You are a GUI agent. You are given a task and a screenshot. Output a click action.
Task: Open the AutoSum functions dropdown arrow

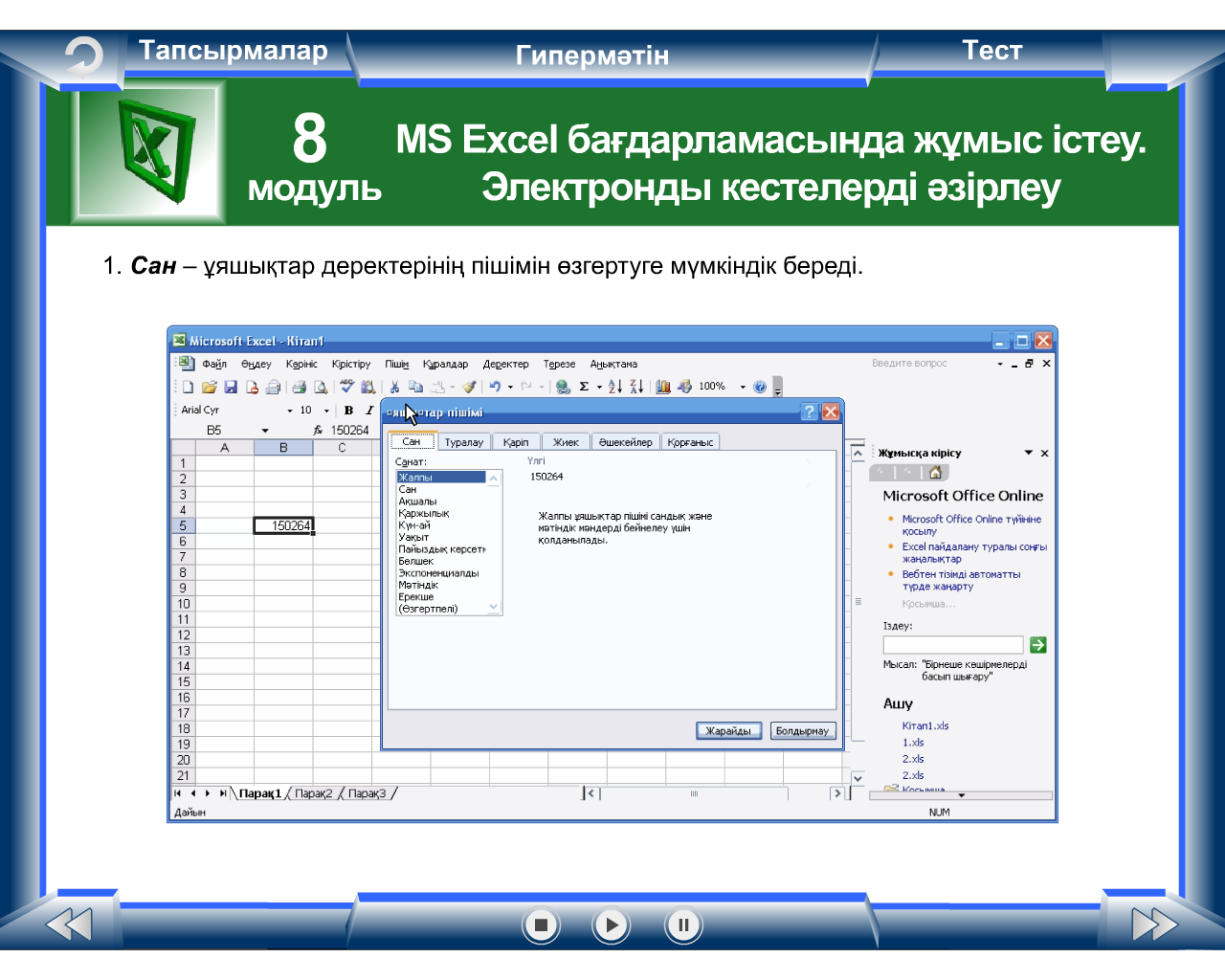click(x=599, y=387)
